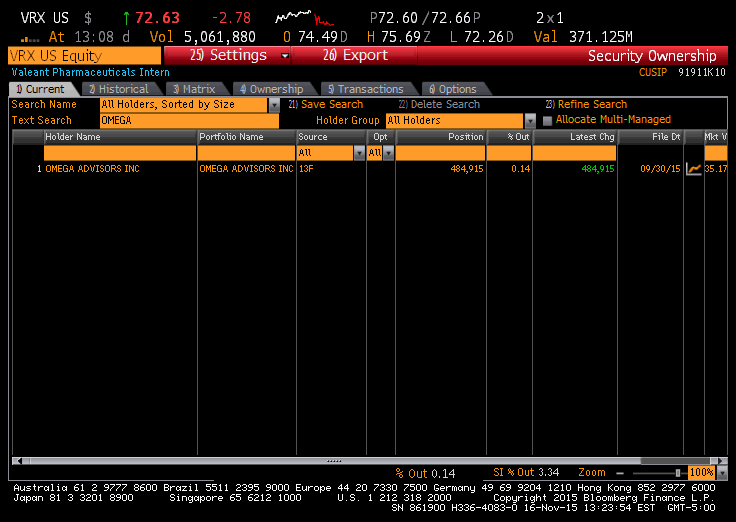Open Source filter dropdown
Viewport: 736px width, 522px height.
(x=359, y=153)
